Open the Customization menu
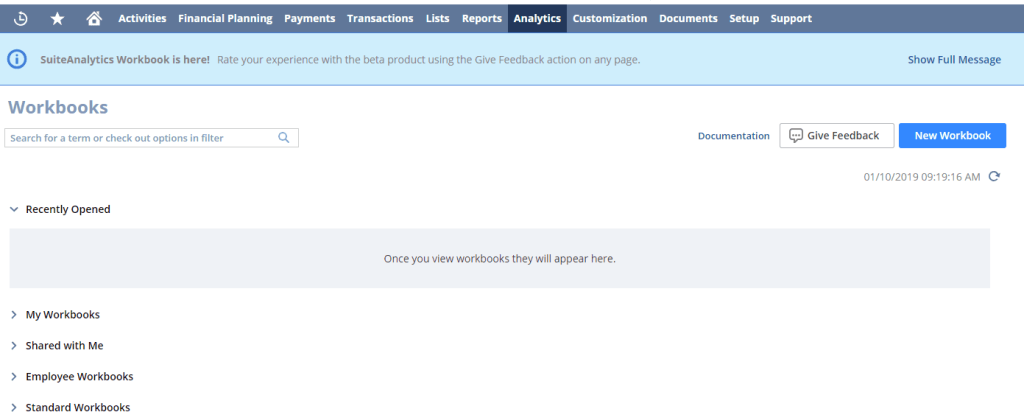The width and height of the screenshot is (1024, 412). pyautogui.click(x=610, y=19)
